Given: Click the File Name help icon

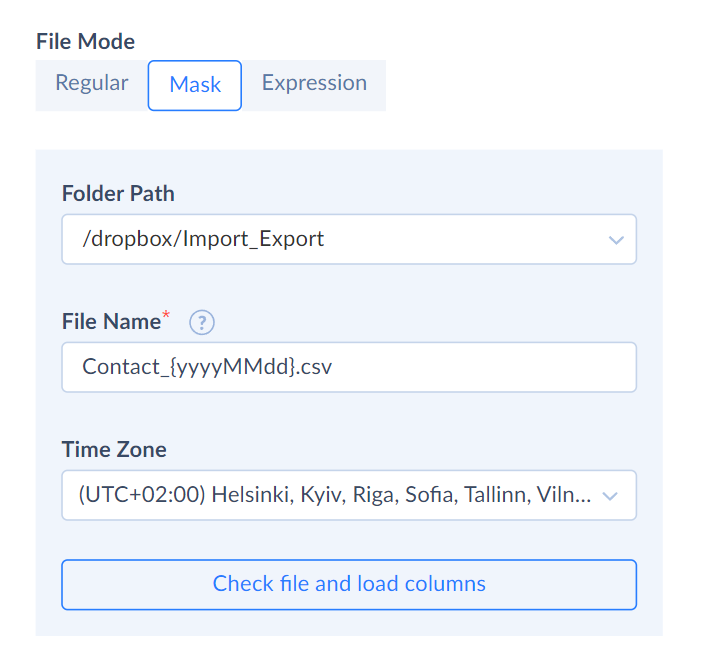Looking at the screenshot, I should pyautogui.click(x=202, y=322).
